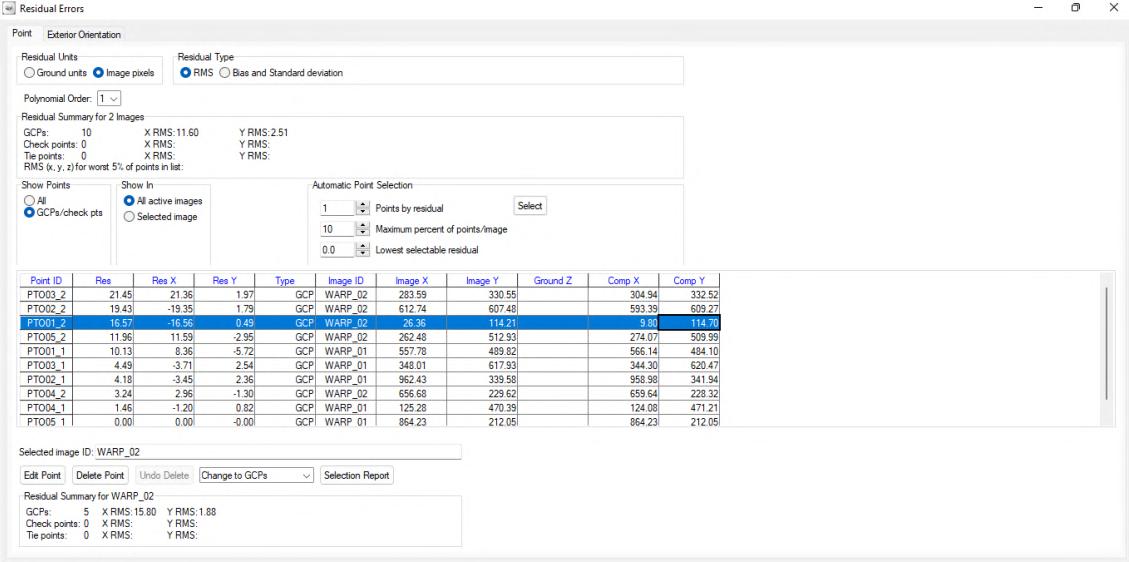Click the Select button

click(x=530, y=206)
